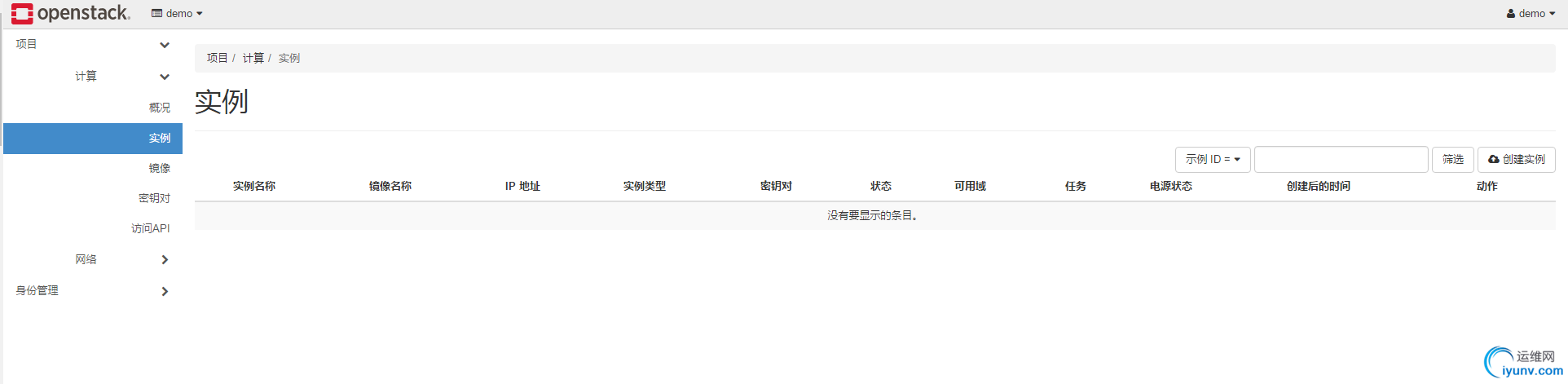Click 创建实例 button

pos(1517,159)
